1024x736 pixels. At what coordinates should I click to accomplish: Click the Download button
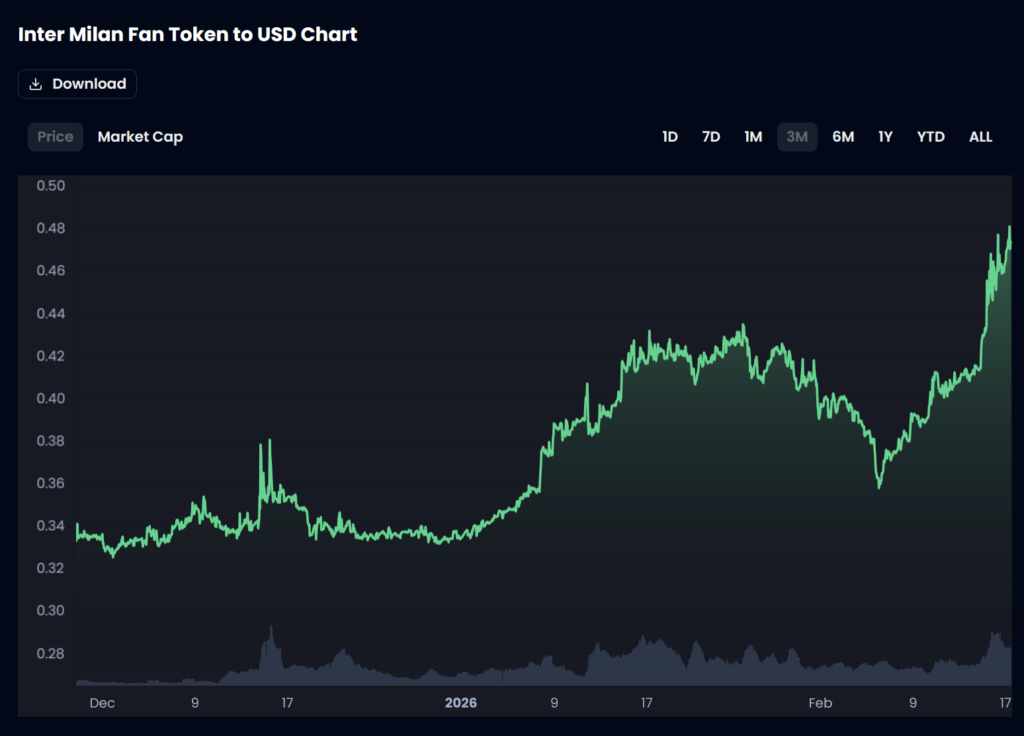[x=77, y=84]
